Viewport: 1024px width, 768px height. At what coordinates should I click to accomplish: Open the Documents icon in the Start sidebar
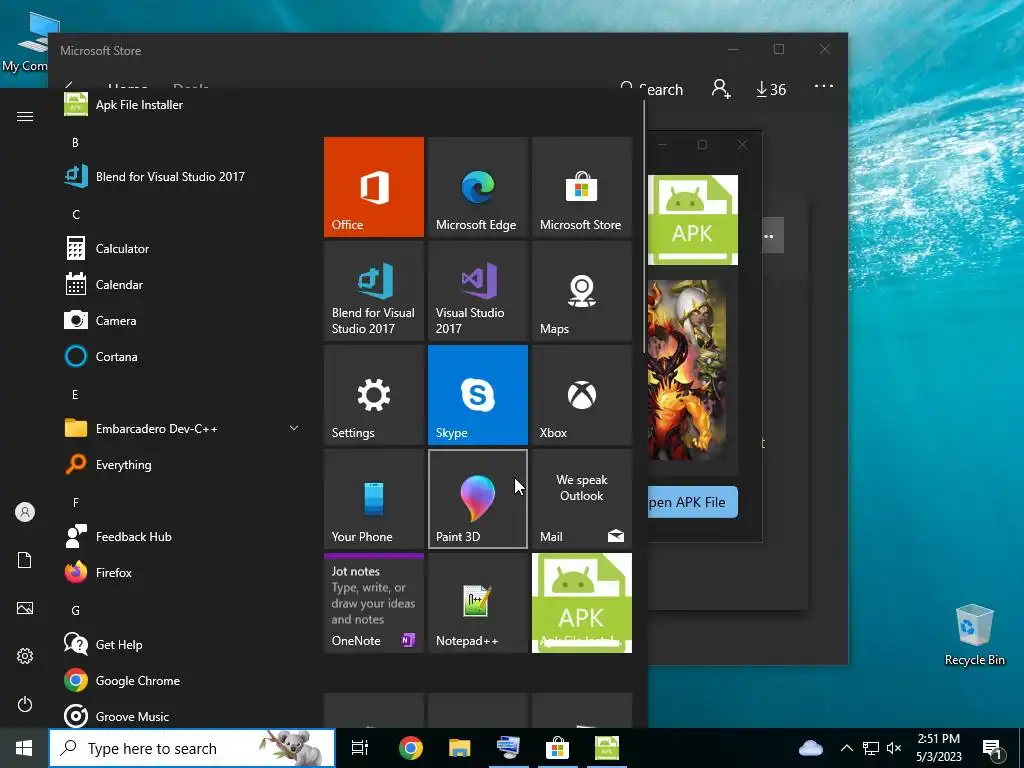click(25, 560)
